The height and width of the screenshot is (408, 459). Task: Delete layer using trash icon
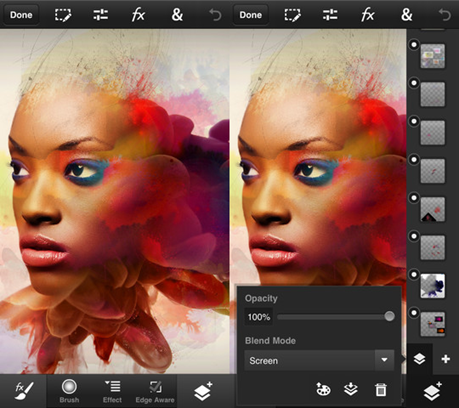pyautogui.click(x=381, y=389)
